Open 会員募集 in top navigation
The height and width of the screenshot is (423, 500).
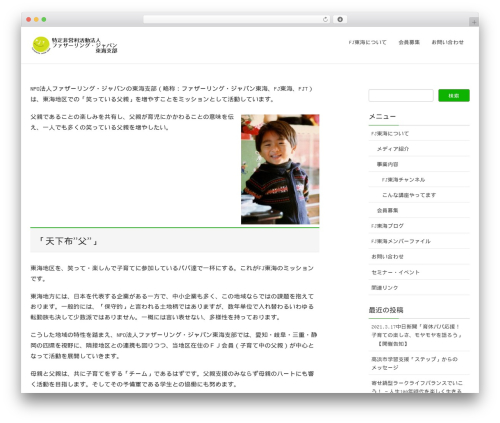pos(409,42)
